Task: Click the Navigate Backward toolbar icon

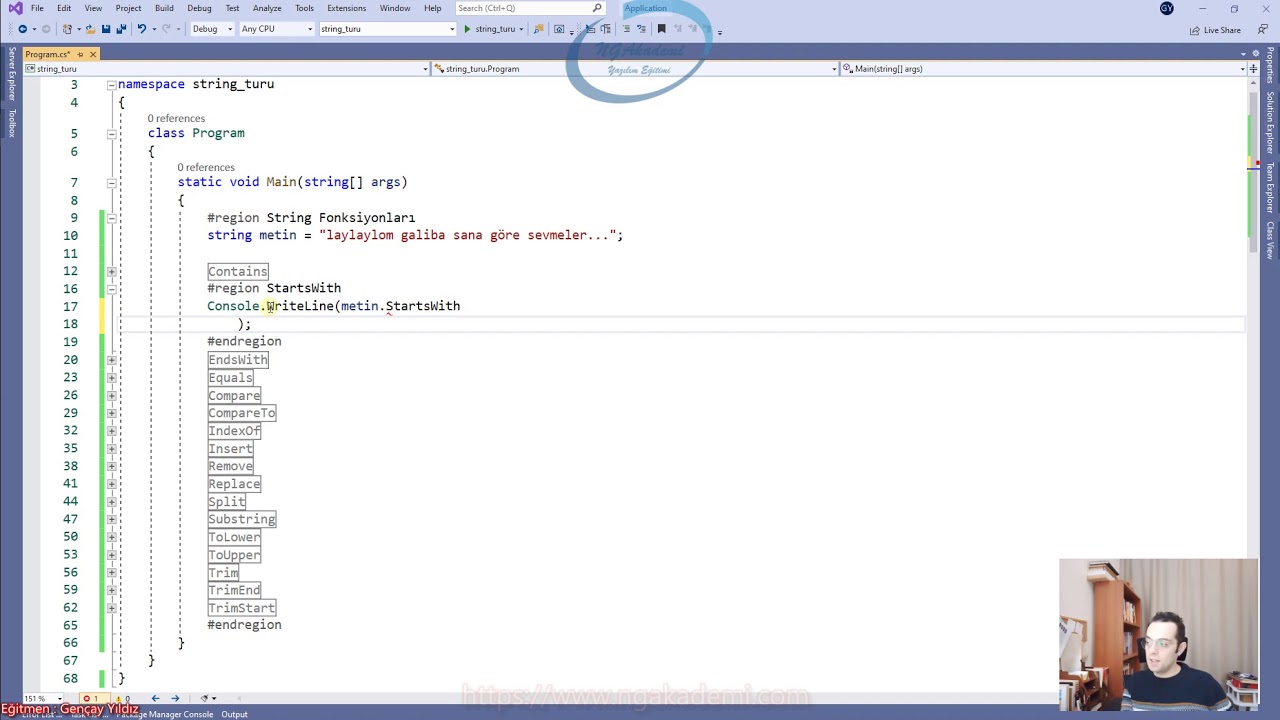Action: point(22,29)
